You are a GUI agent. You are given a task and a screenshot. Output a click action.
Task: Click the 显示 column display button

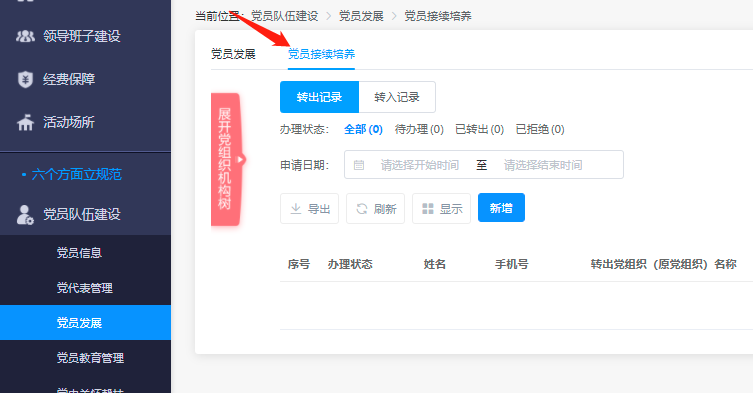(441, 209)
